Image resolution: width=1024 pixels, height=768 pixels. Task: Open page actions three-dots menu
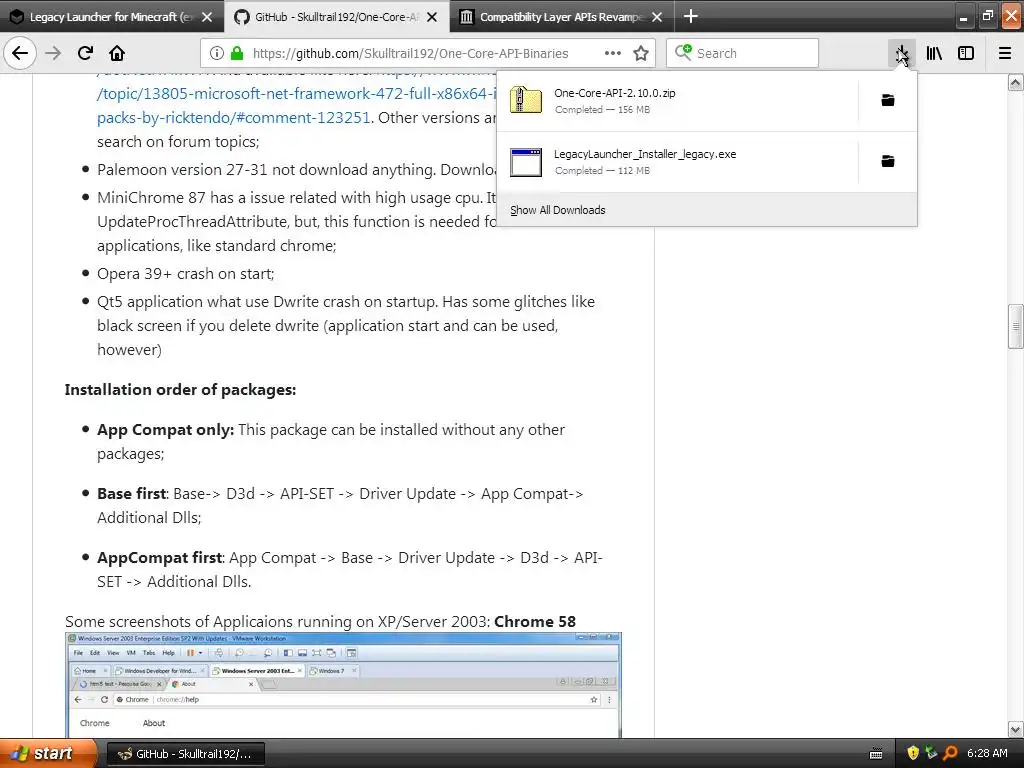coord(613,53)
